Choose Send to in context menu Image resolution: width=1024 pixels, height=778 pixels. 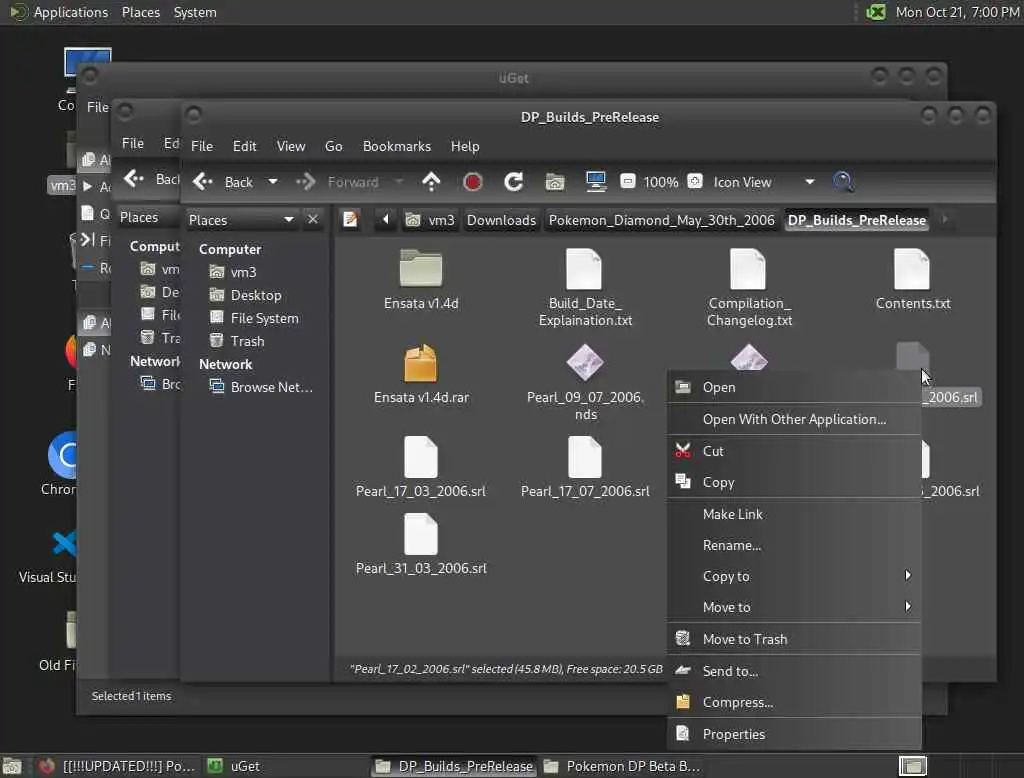point(794,671)
